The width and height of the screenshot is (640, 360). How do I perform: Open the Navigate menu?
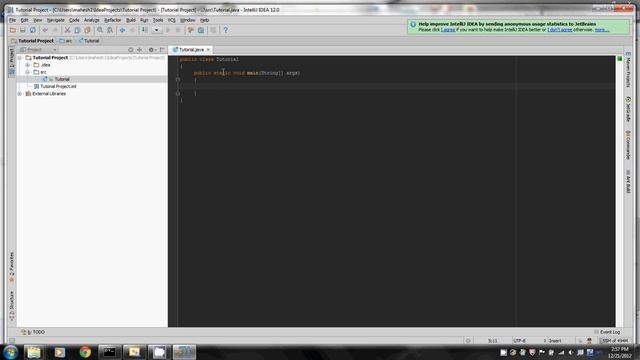pyautogui.click(x=56, y=20)
